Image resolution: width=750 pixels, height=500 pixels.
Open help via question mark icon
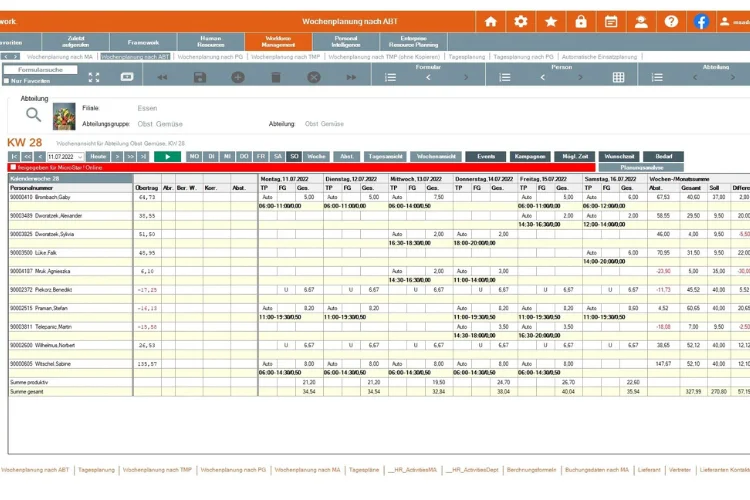point(671,22)
